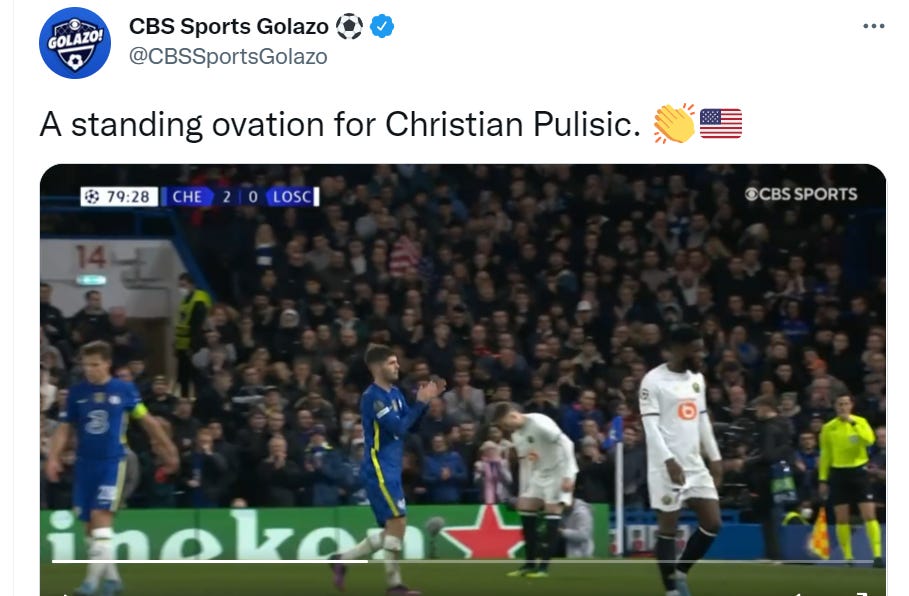Click the Heineken star logo on the ad board
This screenshot has width=909, height=596.
tap(485, 533)
